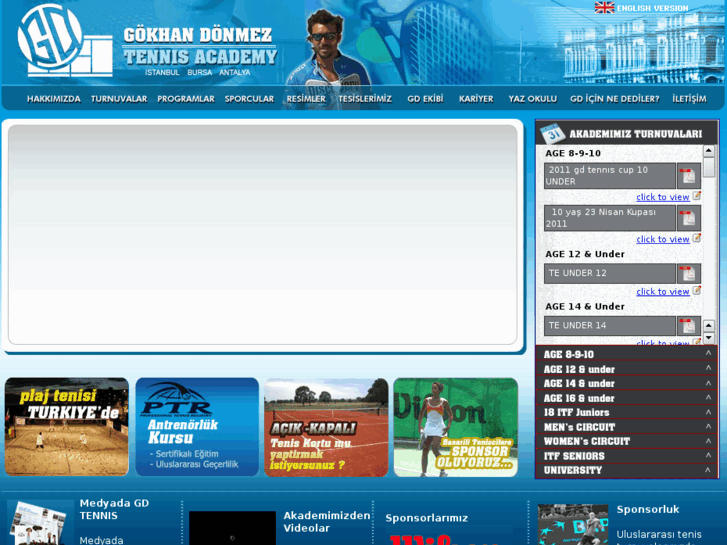The image size is (727, 545).
Task: Click the main slideshow panel
Action: click(262, 235)
